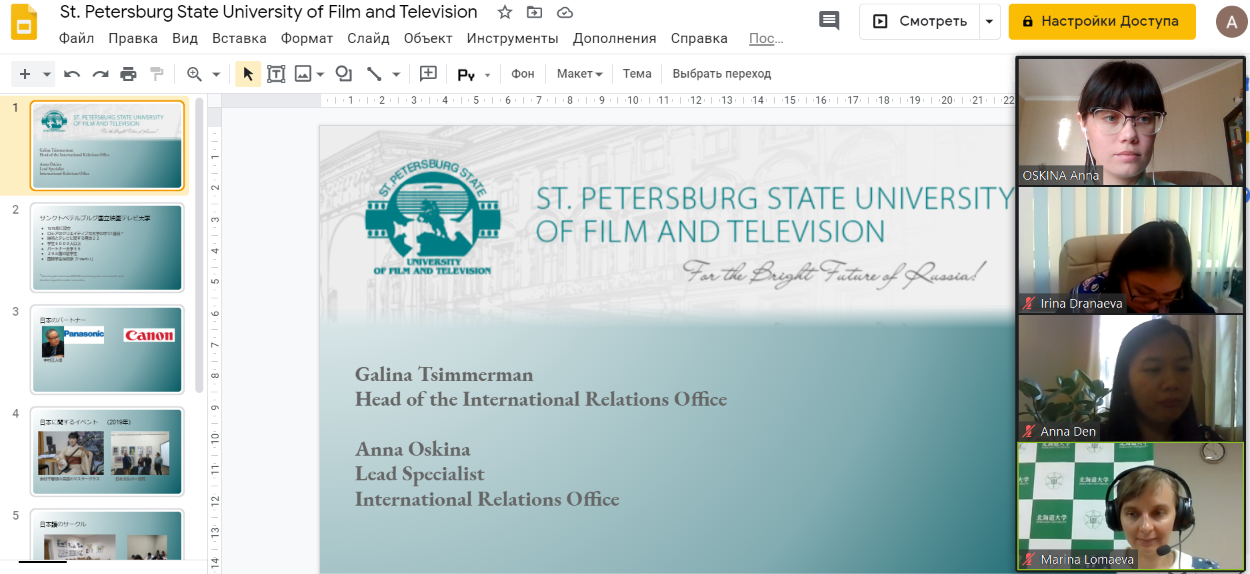This screenshot has width=1250, height=574.
Task: Click For the Bright Future of Russia text
Action: (836, 271)
